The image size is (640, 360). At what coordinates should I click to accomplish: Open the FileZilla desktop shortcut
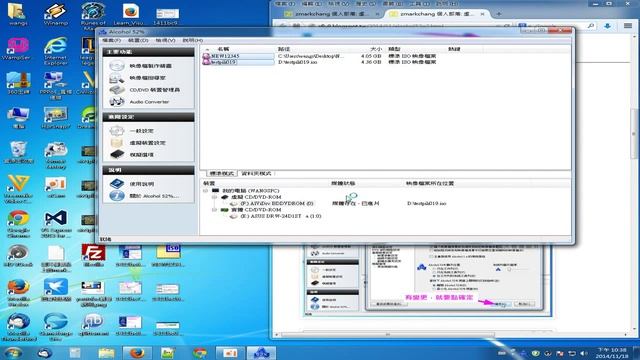pyautogui.click(x=93, y=255)
